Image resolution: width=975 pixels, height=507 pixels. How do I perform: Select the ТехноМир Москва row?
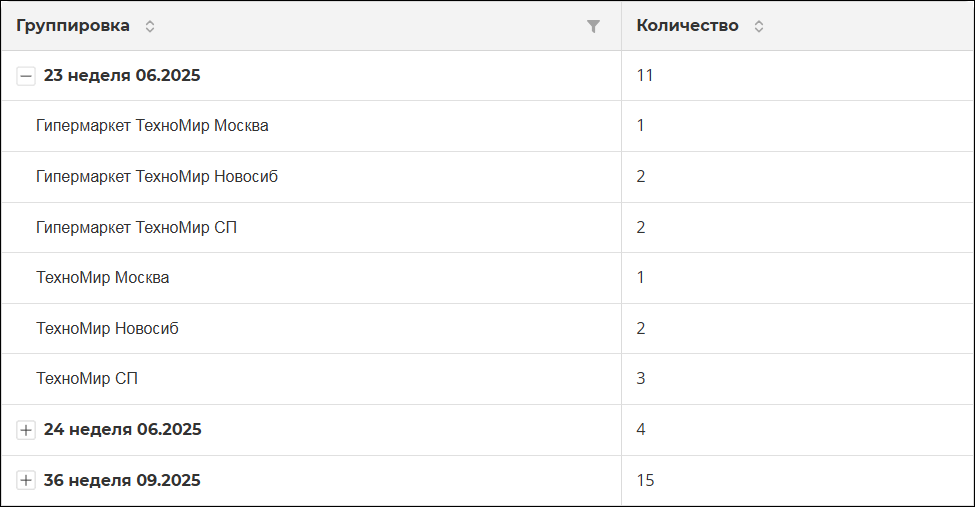488,278
